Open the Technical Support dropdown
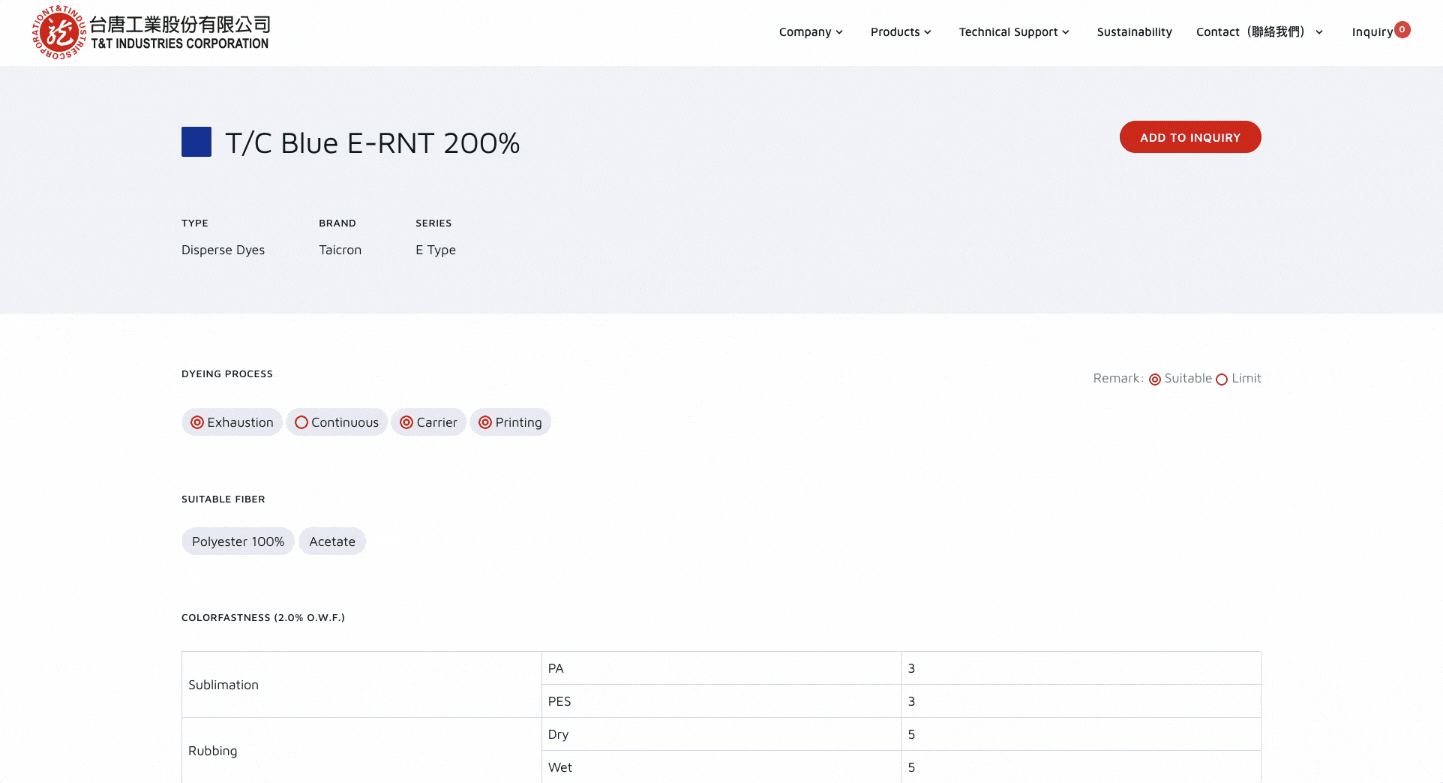 coord(1014,32)
